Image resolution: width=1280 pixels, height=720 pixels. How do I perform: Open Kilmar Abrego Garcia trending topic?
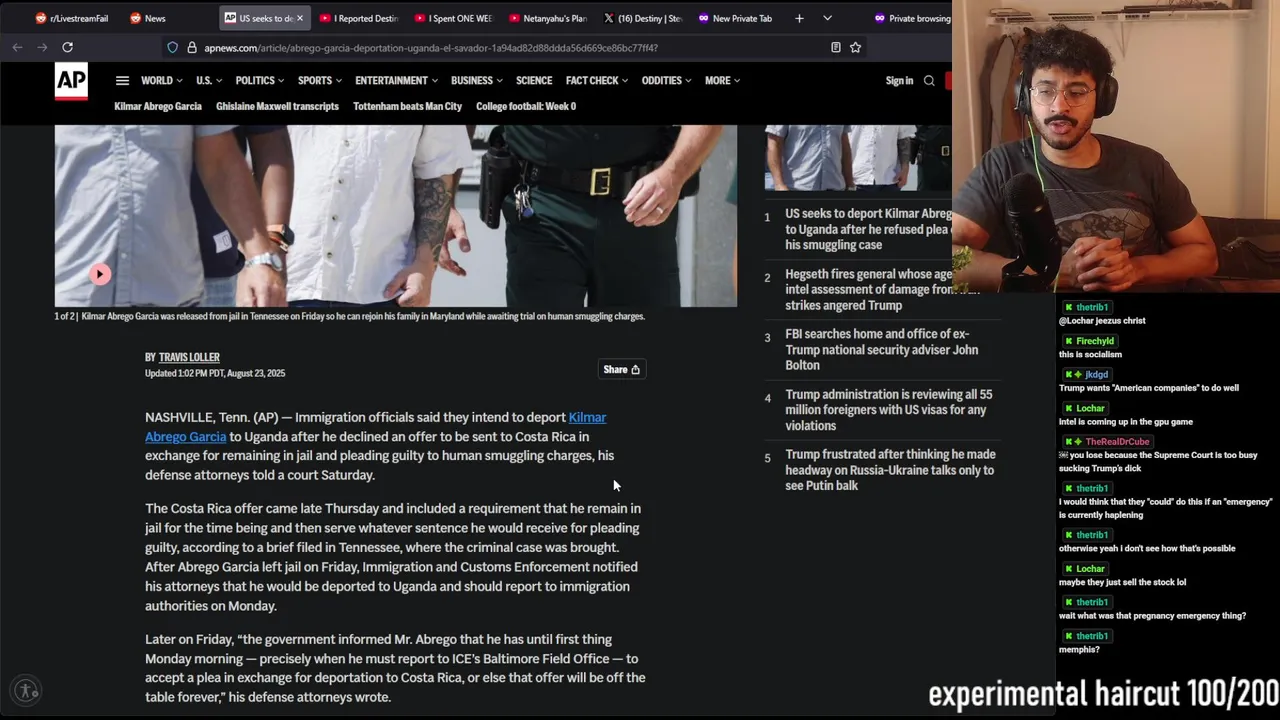click(158, 106)
